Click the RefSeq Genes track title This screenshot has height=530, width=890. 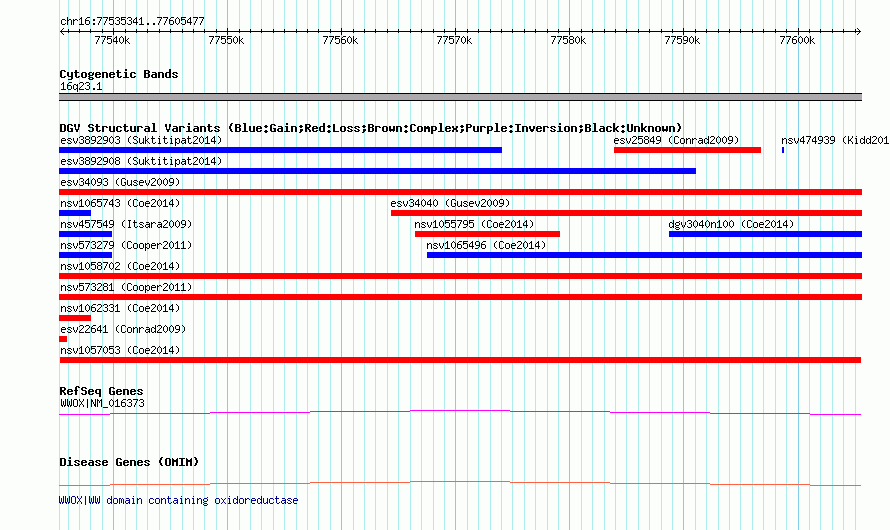pos(101,391)
